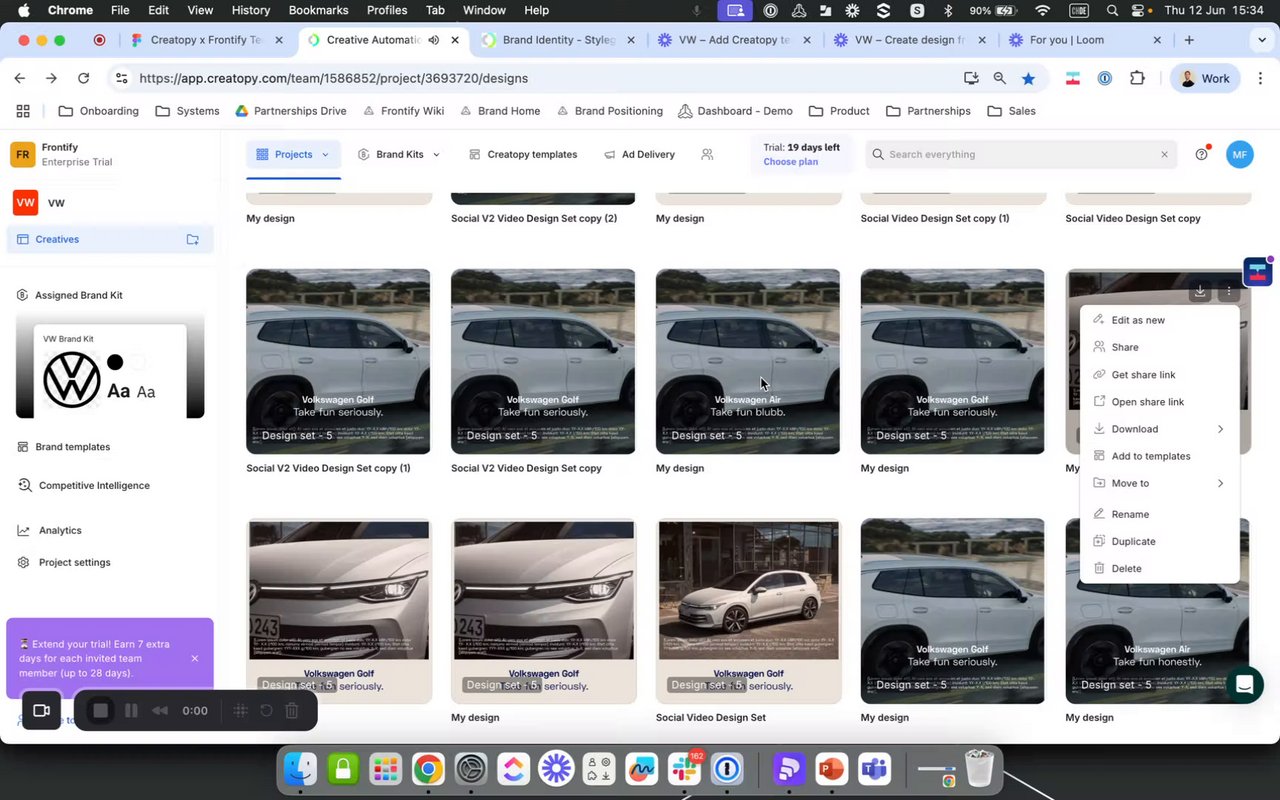1280x800 pixels.
Task: Open the help question mark icon
Action: pyautogui.click(x=1202, y=154)
